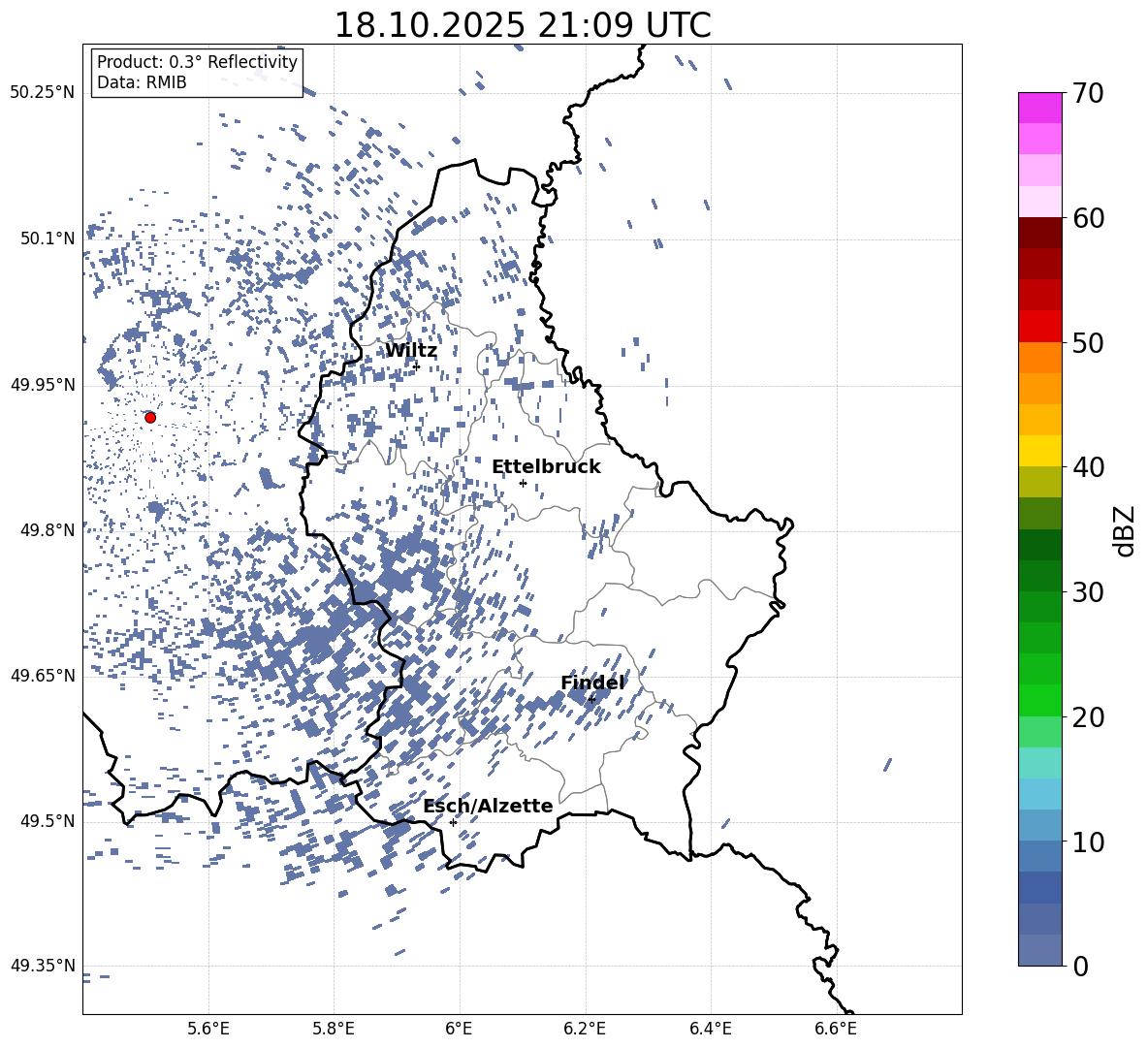This screenshot has width=1148, height=1048.
Task: Click the 'Data: RMIB' label
Action: pos(142,82)
